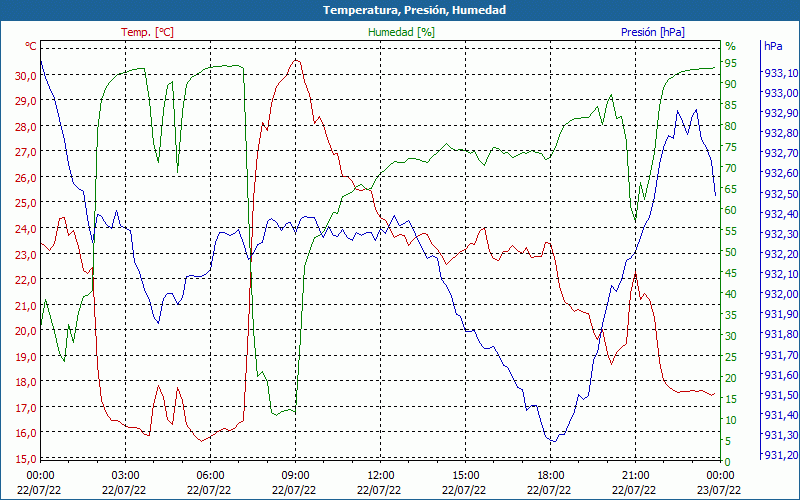
Task: Click the 932,30 pressure axis value
Action: pyautogui.click(x=781, y=234)
